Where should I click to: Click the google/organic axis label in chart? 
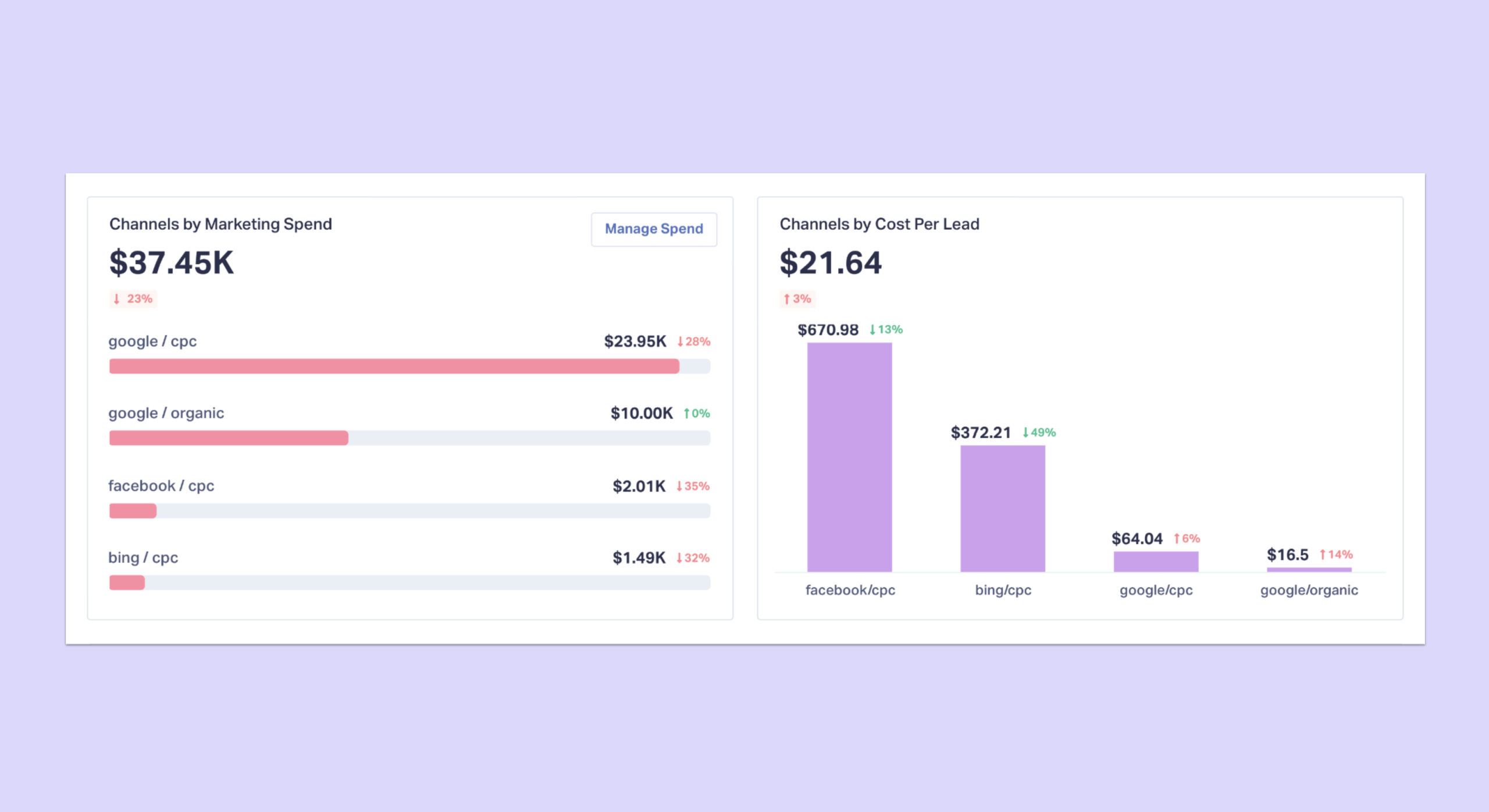1309,590
